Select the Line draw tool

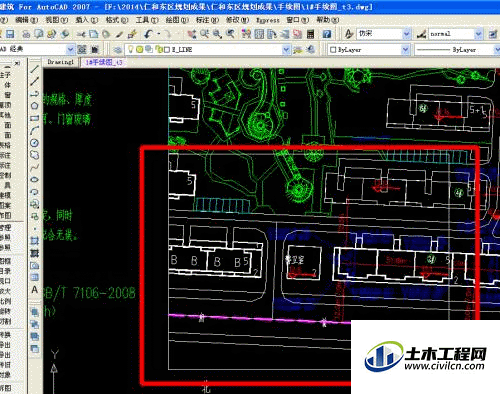(35, 69)
